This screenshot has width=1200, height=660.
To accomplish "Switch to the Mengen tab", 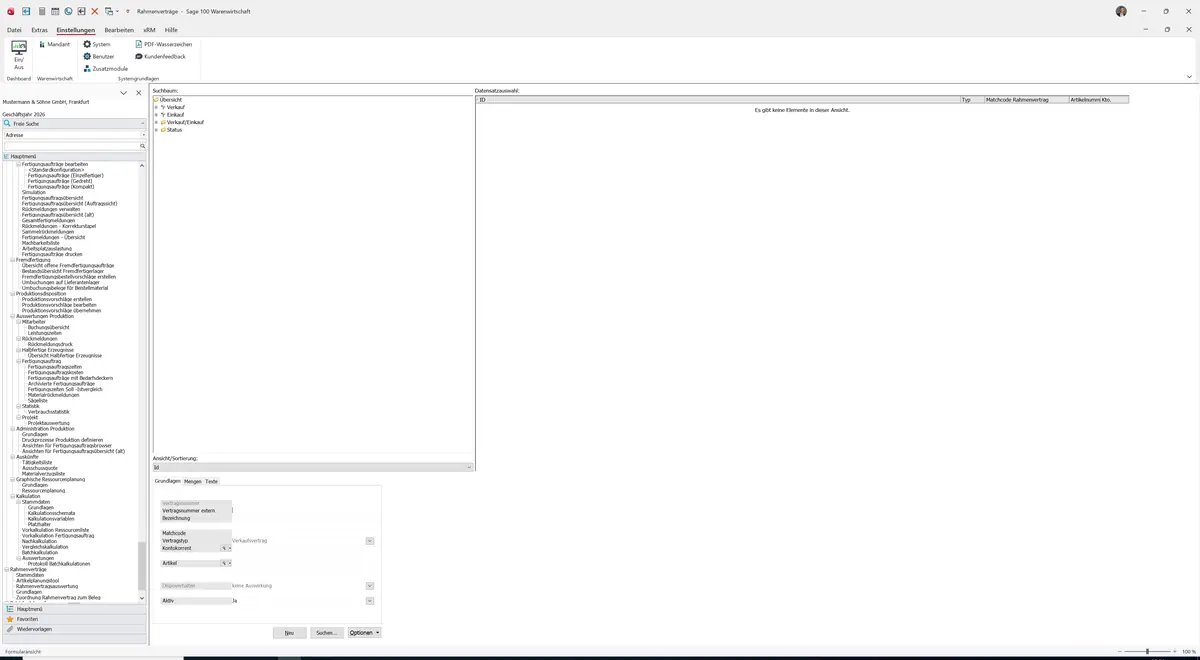I will [x=193, y=481].
